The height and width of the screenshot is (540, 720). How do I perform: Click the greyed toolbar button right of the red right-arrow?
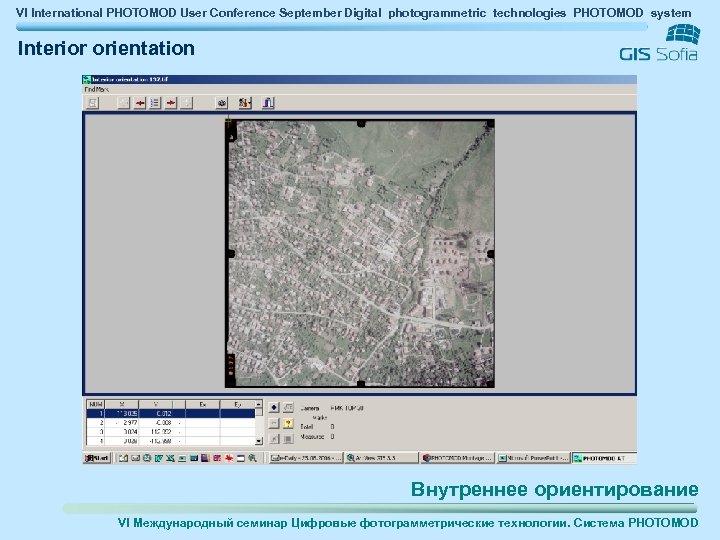click(186, 103)
